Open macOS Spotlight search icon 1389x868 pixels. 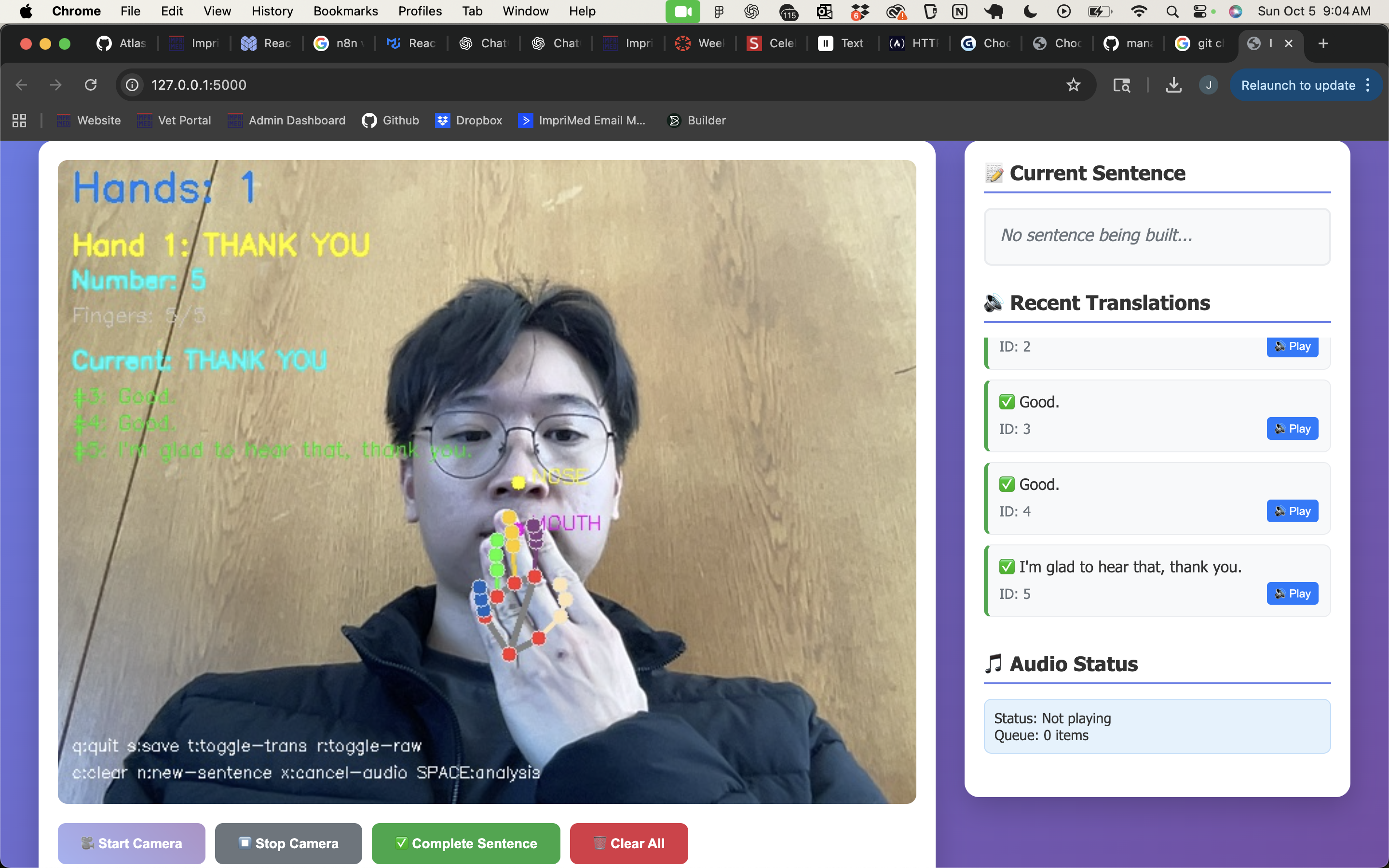pos(1172,11)
